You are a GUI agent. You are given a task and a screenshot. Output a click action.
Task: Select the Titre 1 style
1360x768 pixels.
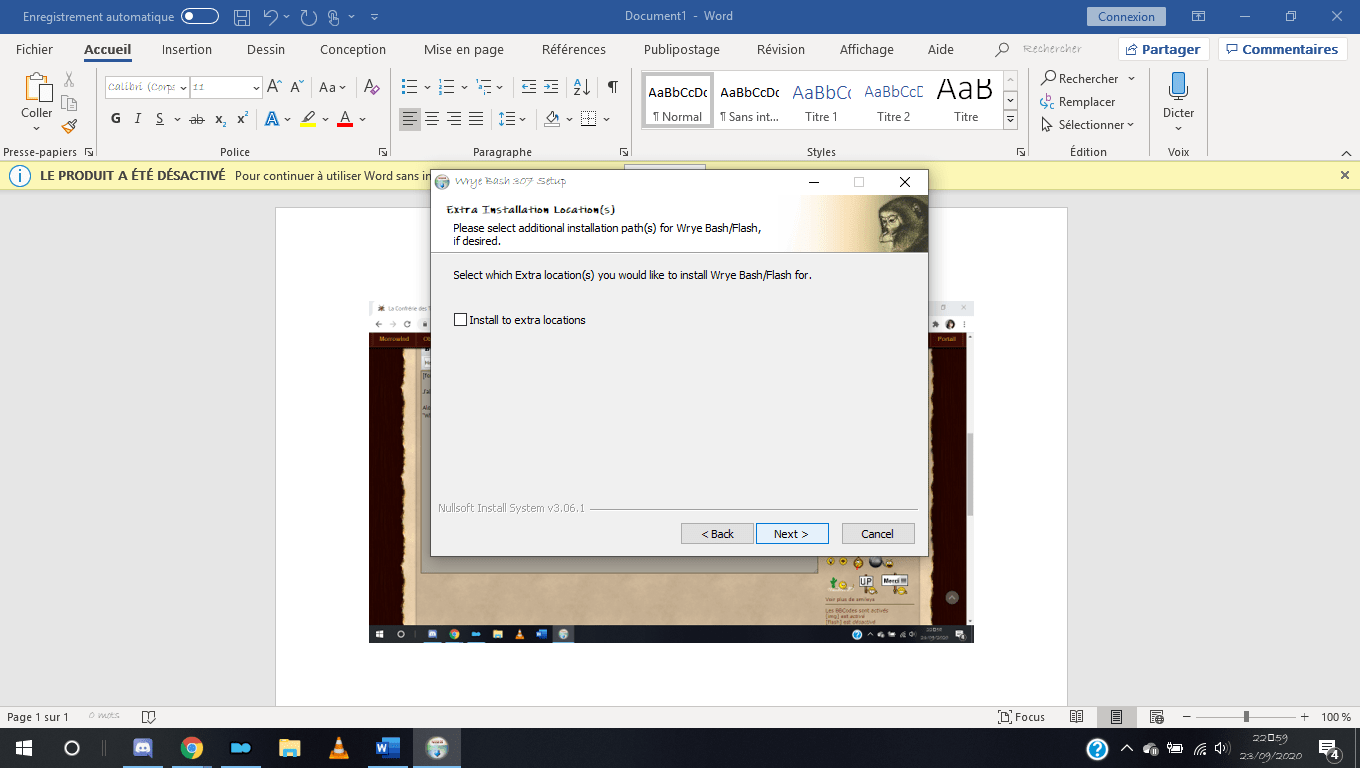[x=821, y=101]
